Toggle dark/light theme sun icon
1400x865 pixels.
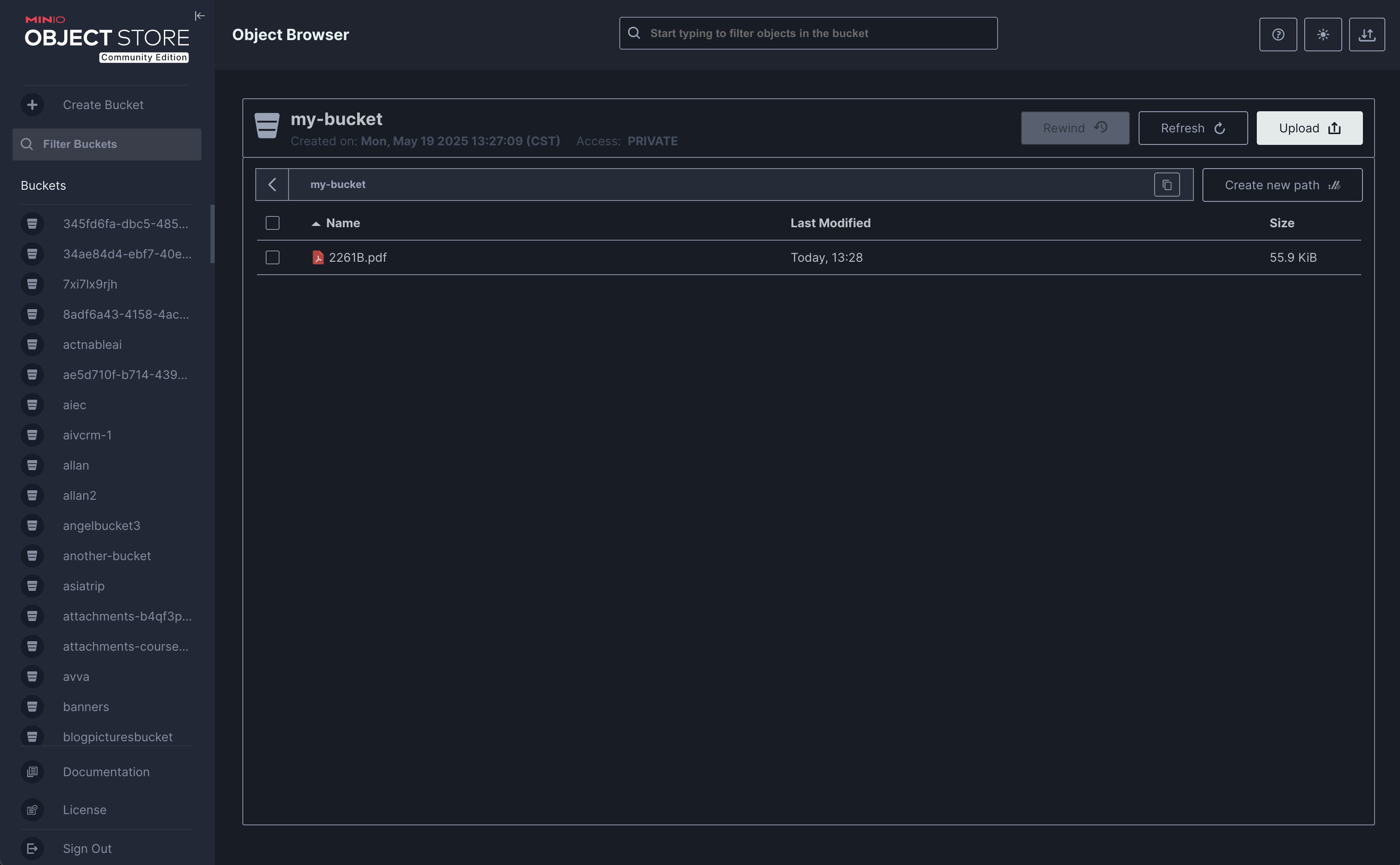coord(1322,34)
